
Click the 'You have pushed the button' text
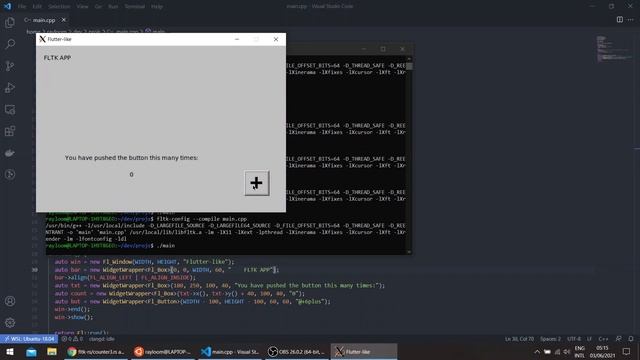point(131,158)
